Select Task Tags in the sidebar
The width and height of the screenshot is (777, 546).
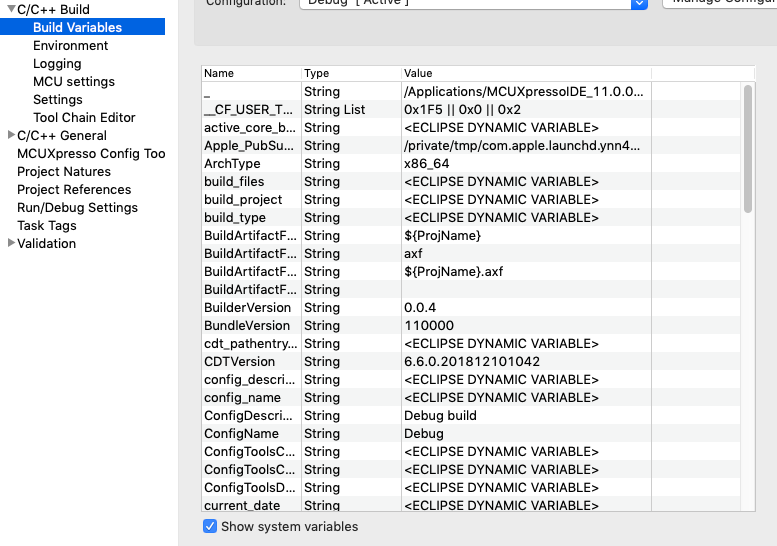point(47,225)
